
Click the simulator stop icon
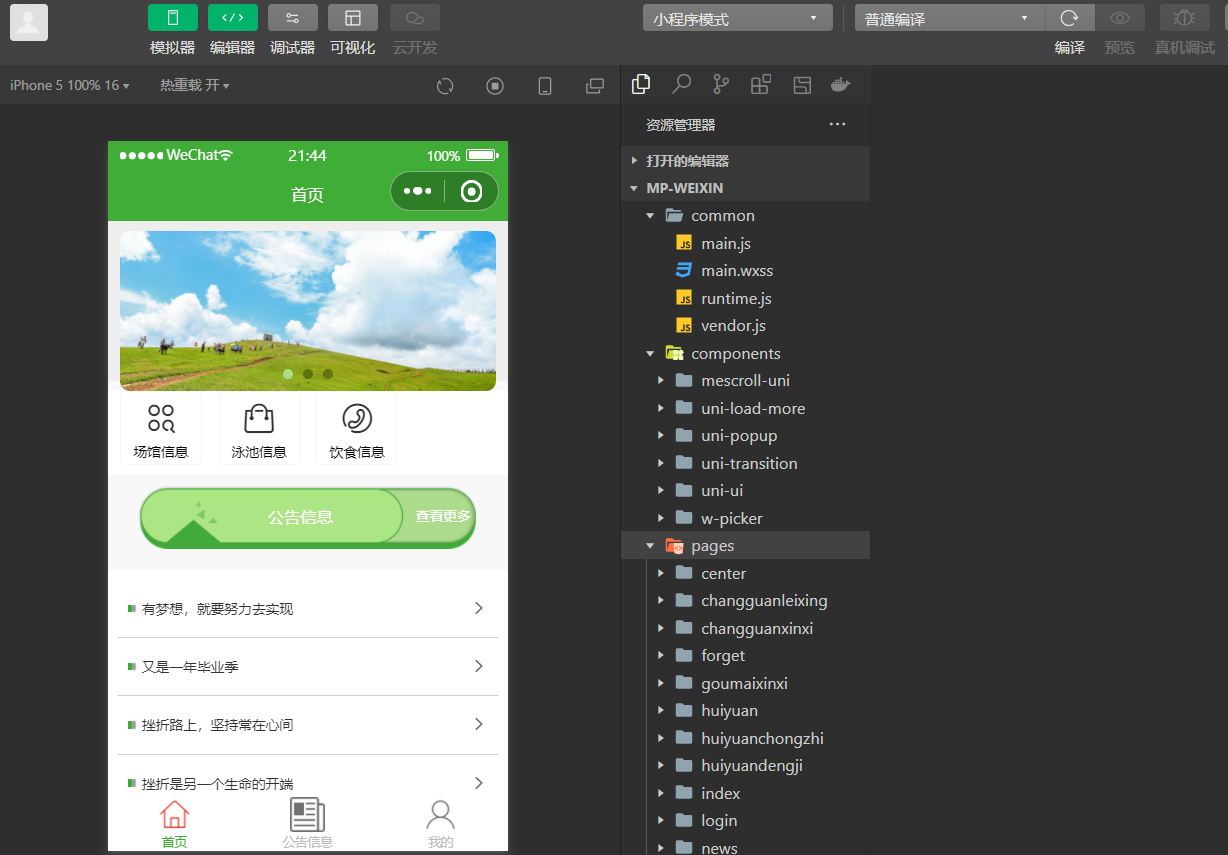495,86
